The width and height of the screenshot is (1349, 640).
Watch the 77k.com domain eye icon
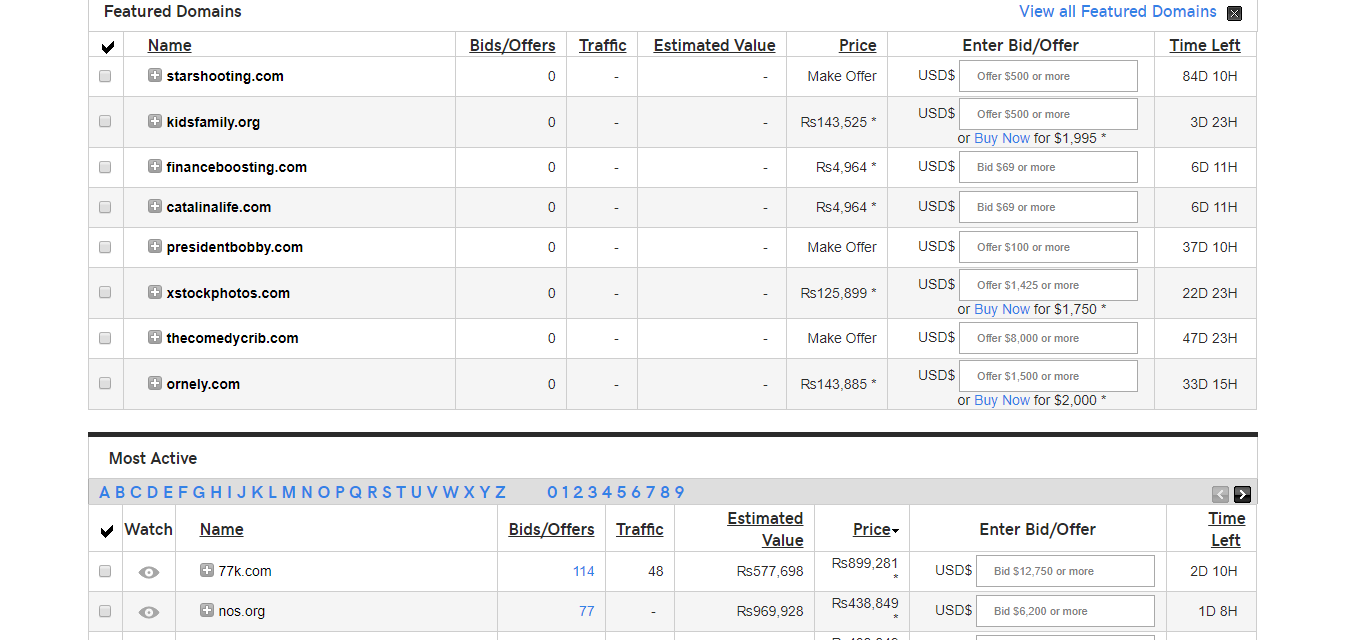tap(149, 572)
